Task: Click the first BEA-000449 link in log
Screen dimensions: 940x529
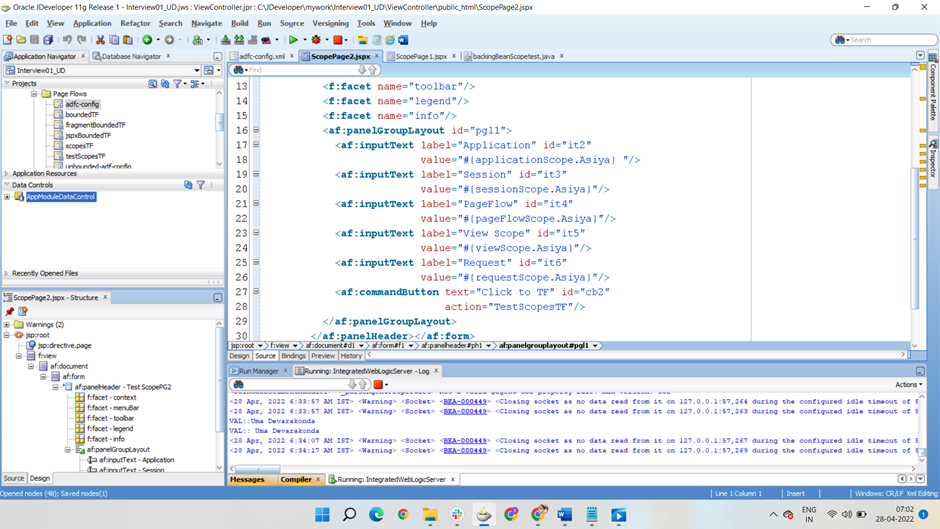Action: pyautogui.click(x=465, y=401)
